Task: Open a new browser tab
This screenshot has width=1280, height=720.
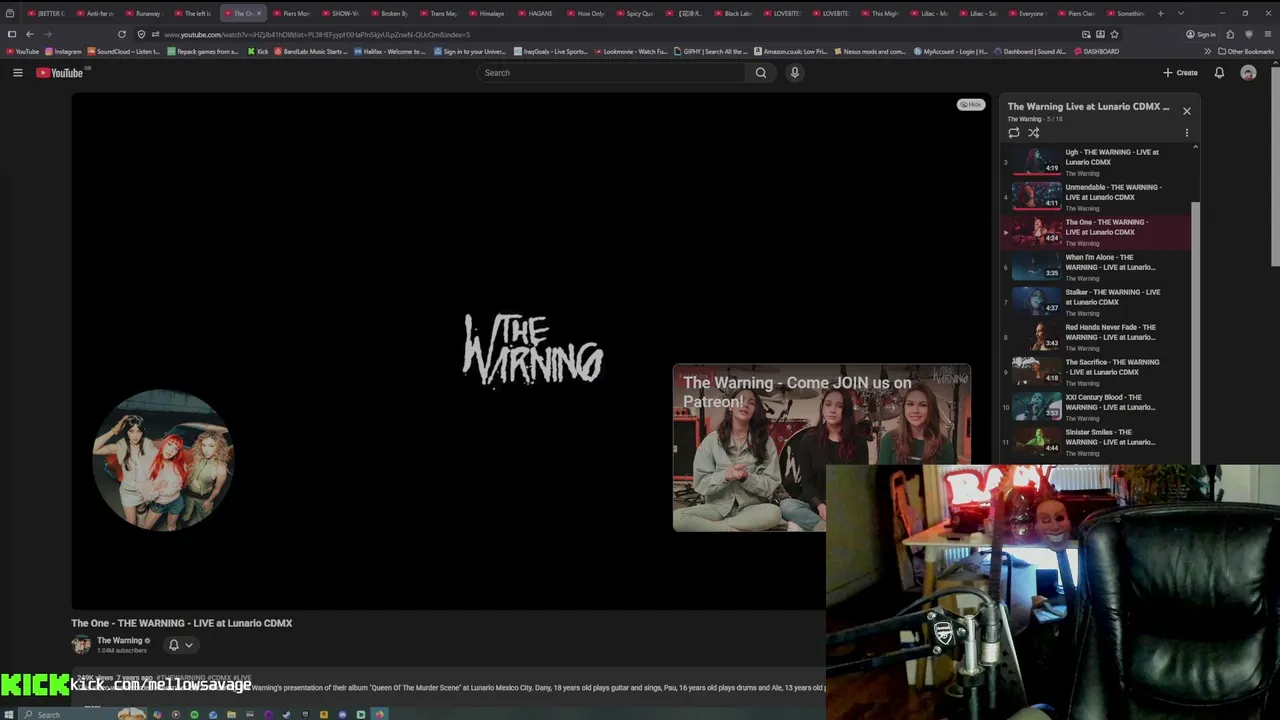Action: click(x=1160, y=13)
